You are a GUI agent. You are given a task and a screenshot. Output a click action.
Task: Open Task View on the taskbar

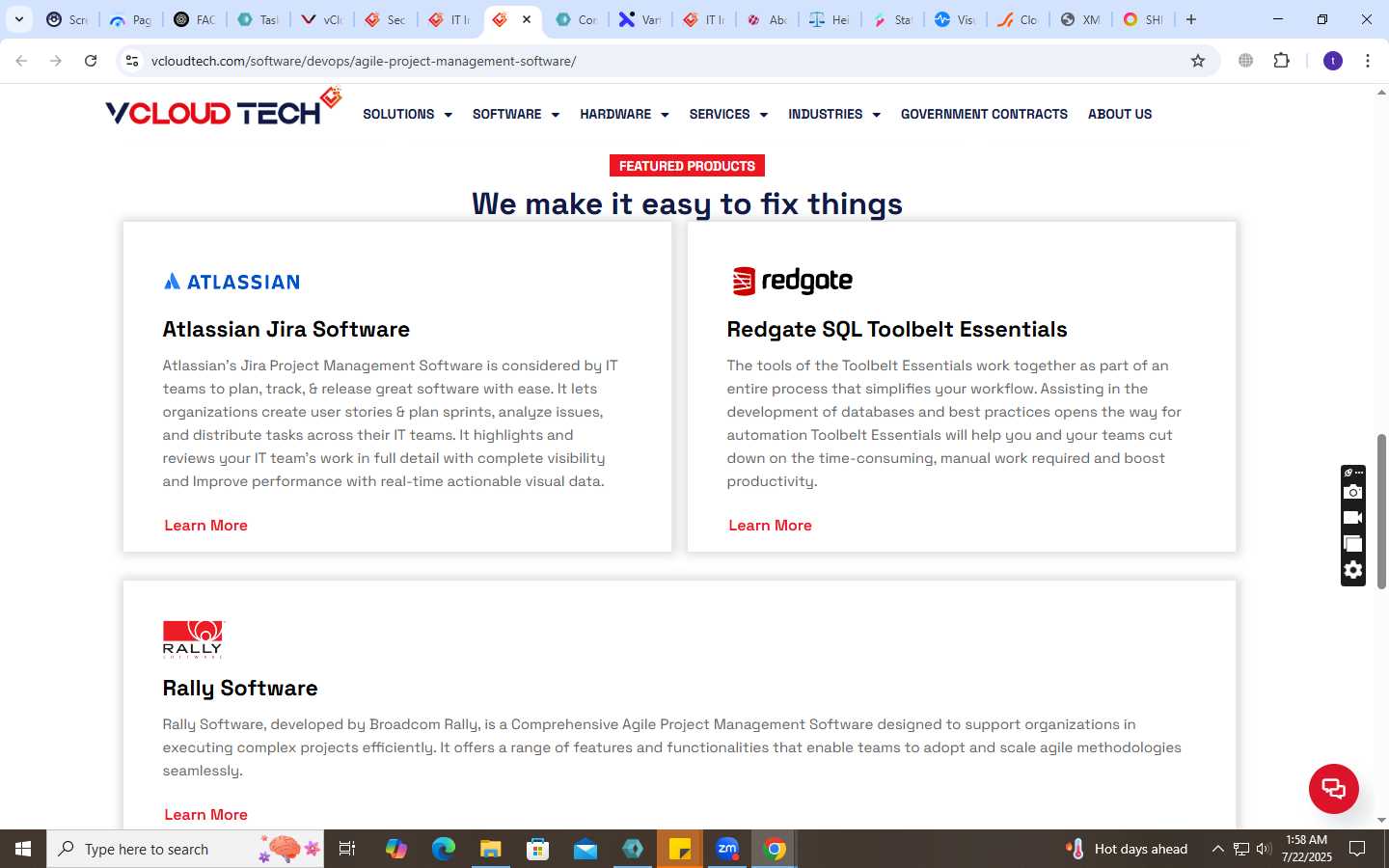point(347,849)
